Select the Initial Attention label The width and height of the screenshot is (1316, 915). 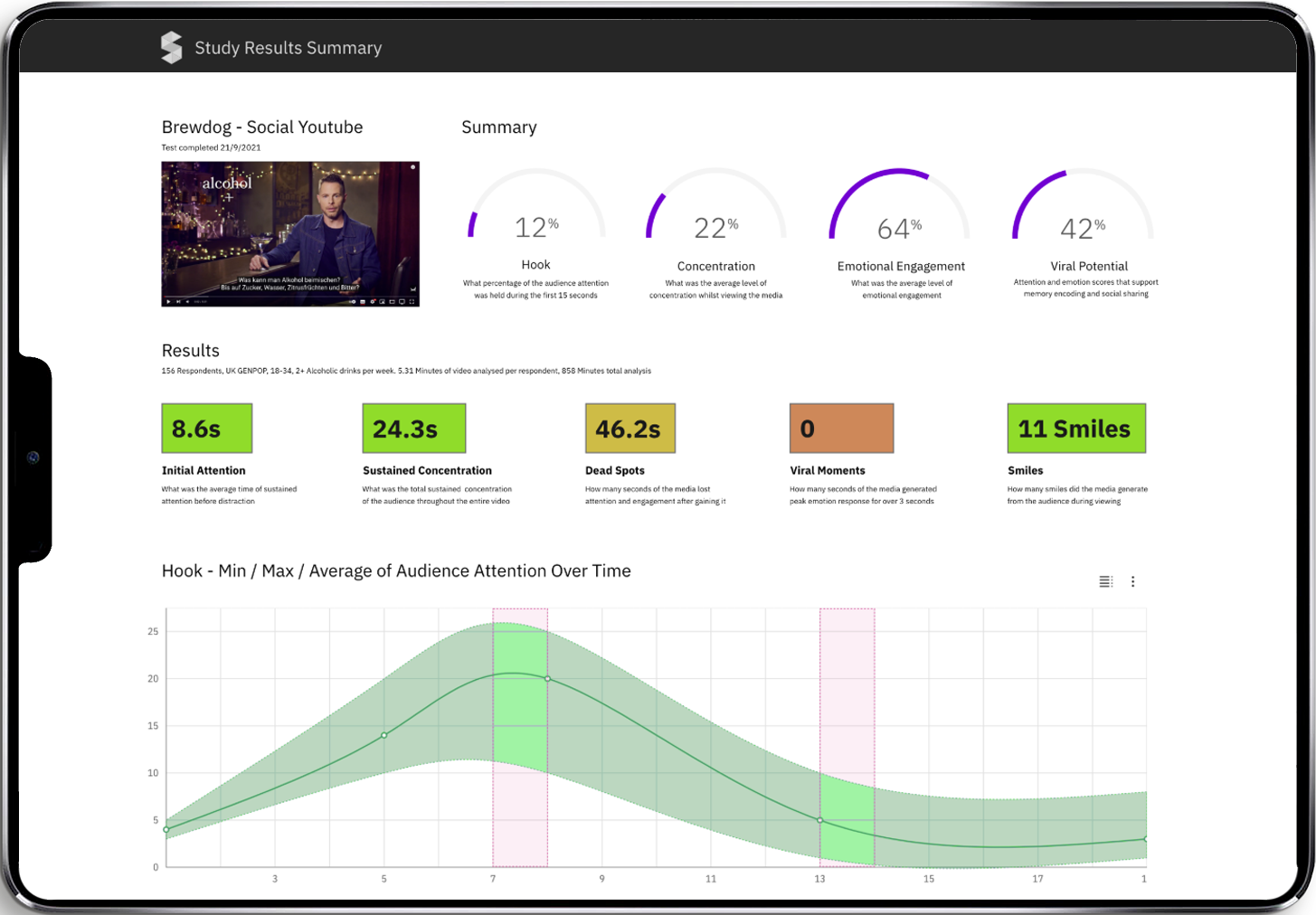pos(204,471)
